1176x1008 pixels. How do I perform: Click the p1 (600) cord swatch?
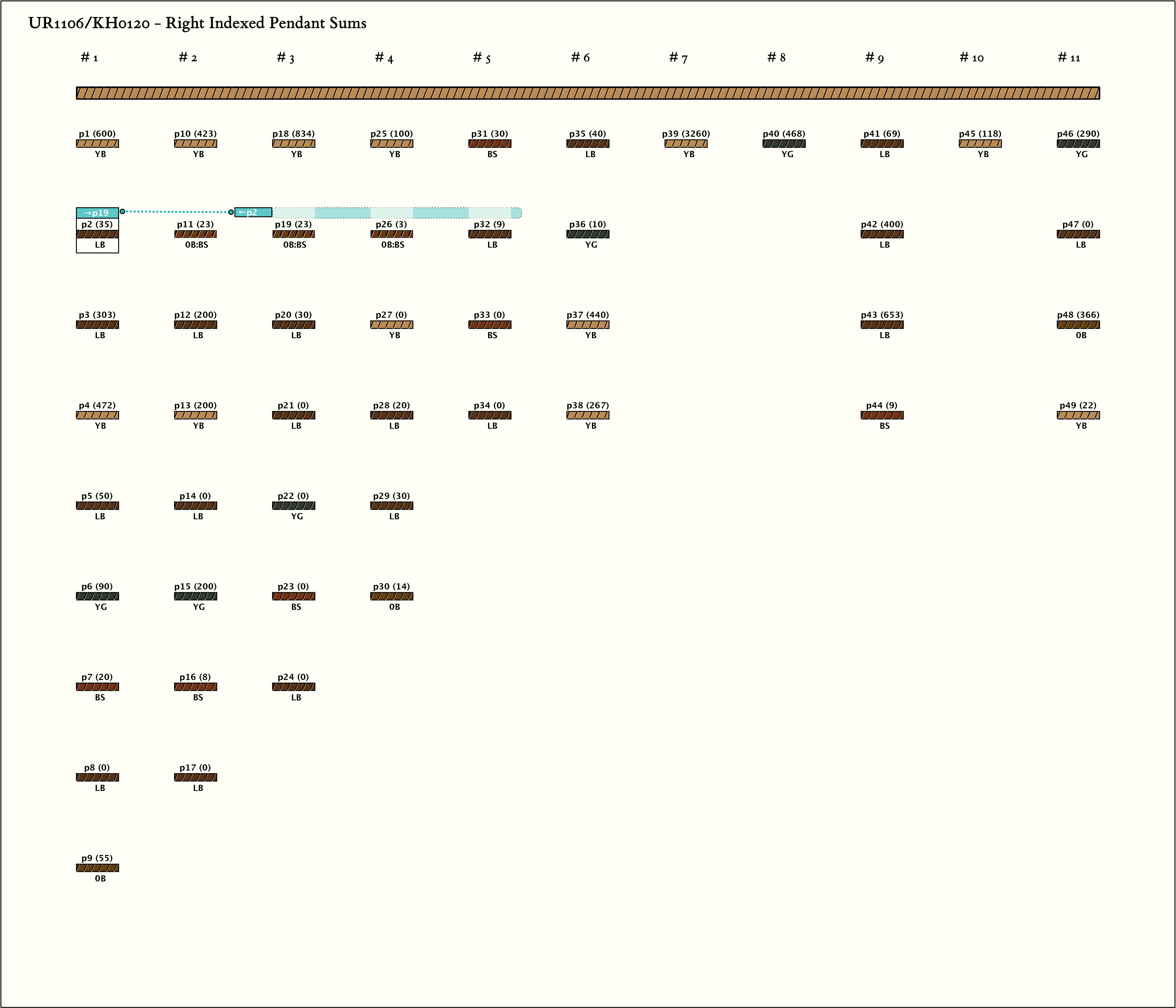(97, 143)
